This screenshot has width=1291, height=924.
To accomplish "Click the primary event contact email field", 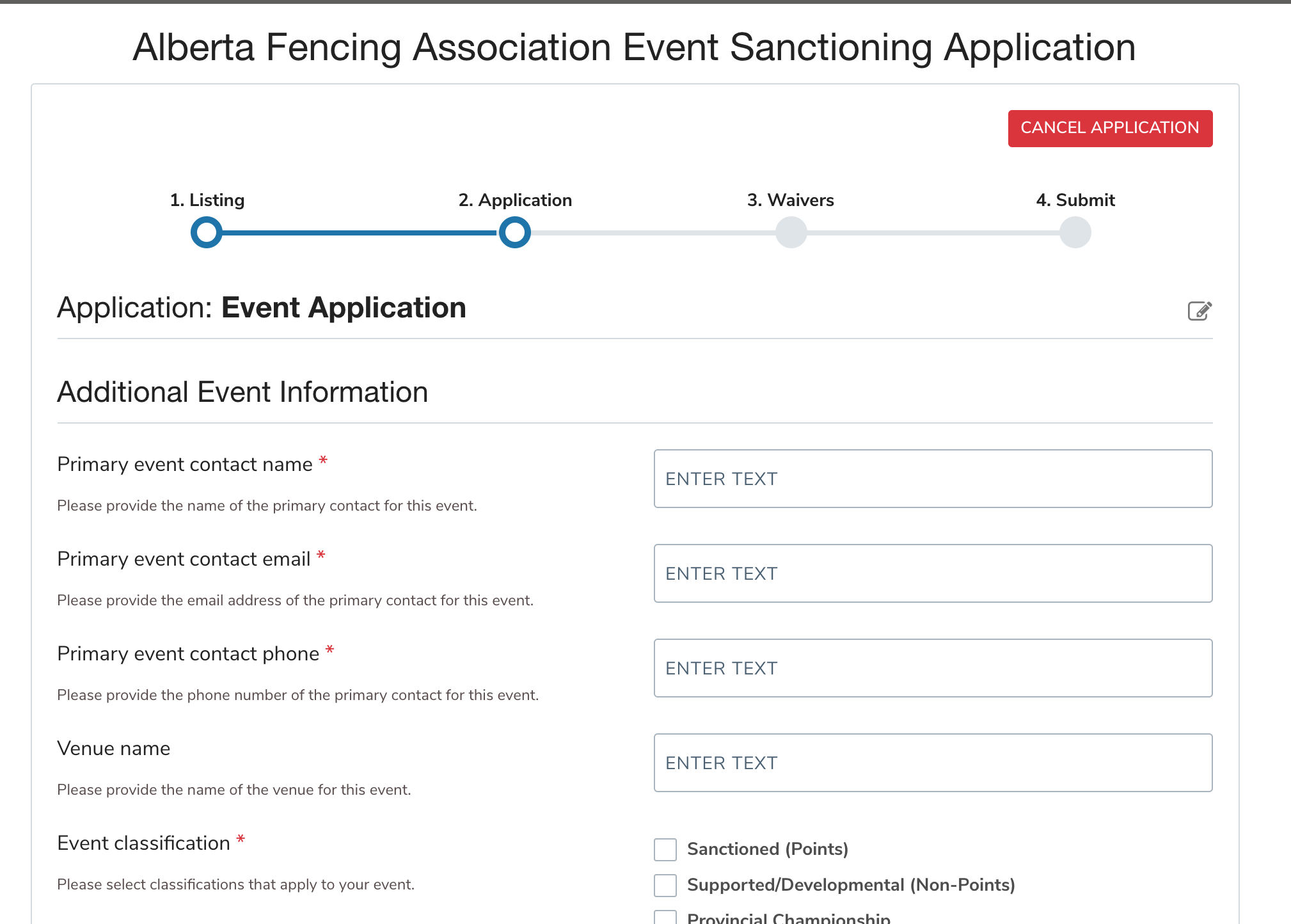I will (x=933, y=573).
